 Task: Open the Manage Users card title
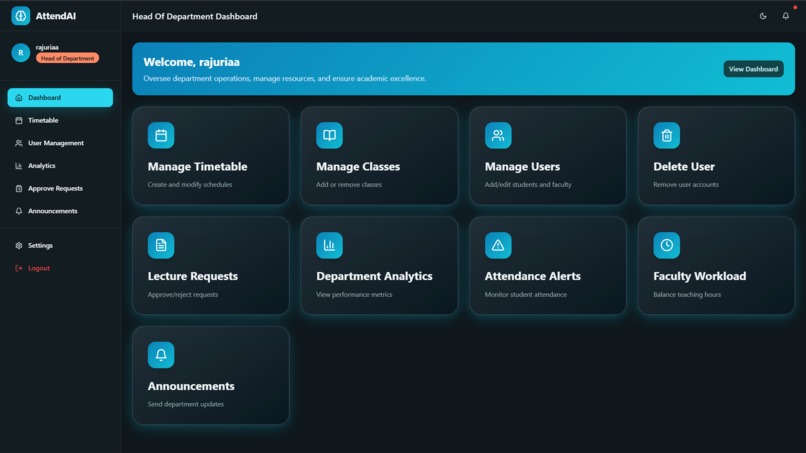click(522, 167)
